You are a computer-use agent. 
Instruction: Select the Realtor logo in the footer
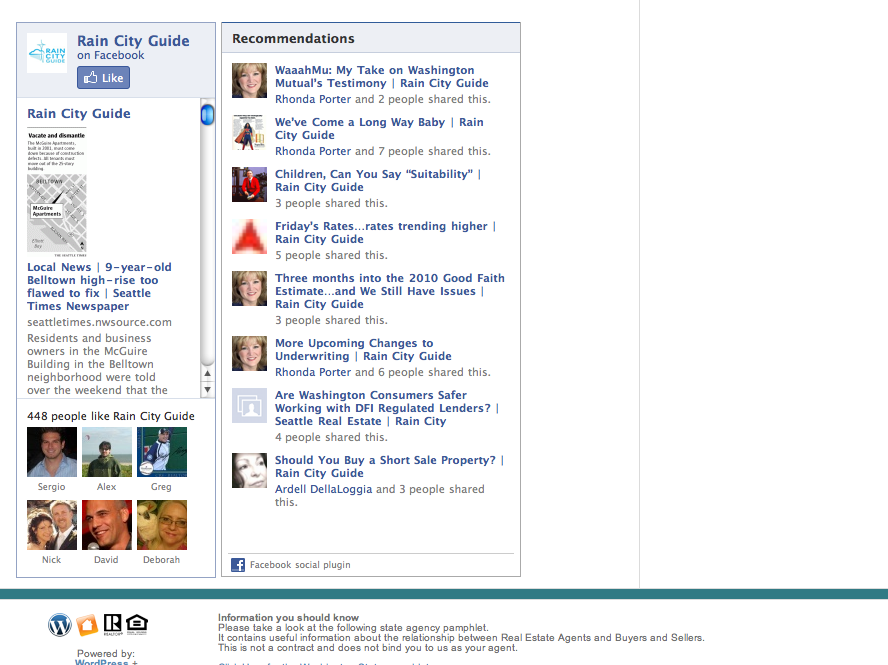point(112,624)
